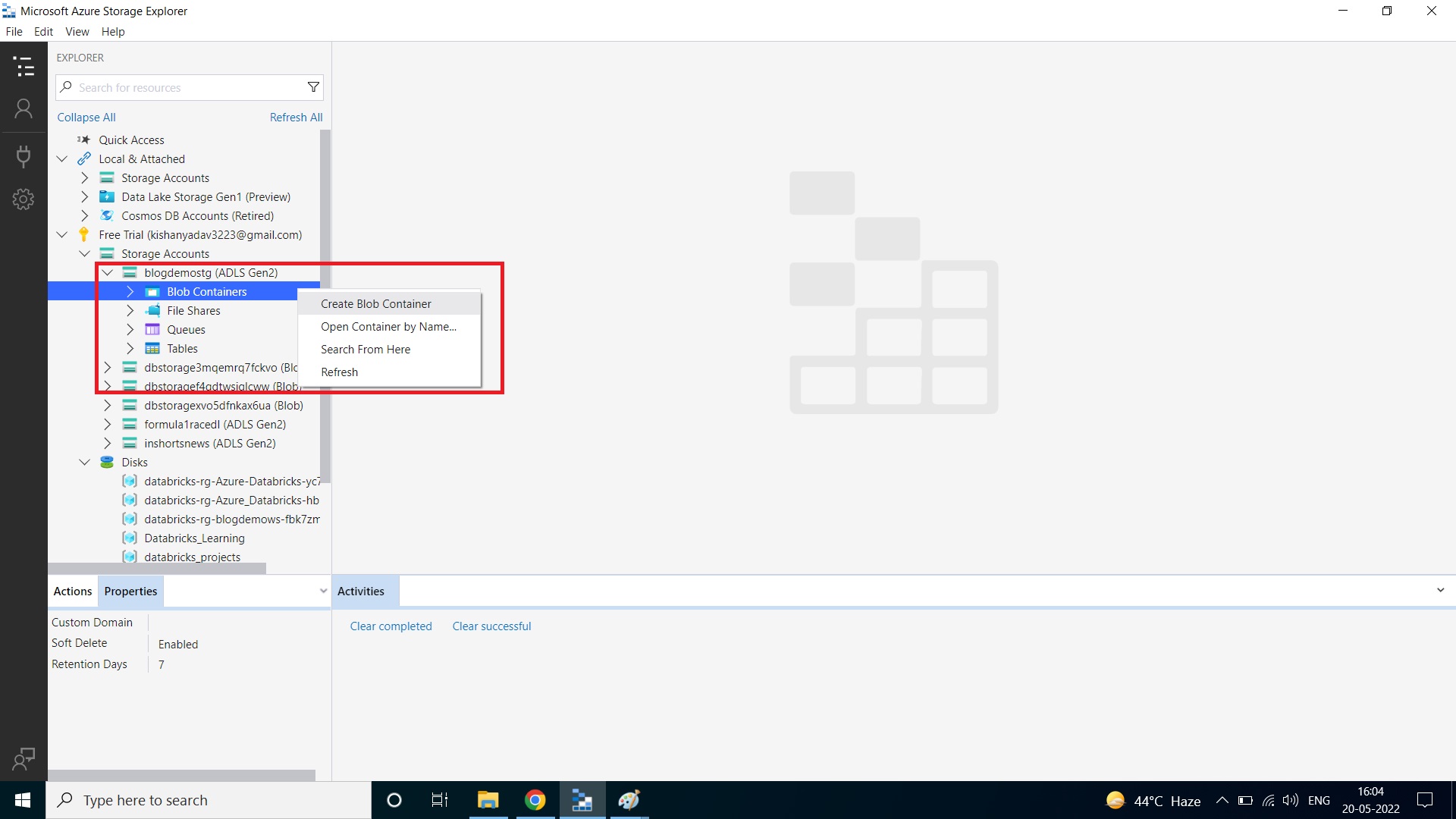Click the Clear successful link
This screenshot has width=1456, height=819.
(491, 626)
